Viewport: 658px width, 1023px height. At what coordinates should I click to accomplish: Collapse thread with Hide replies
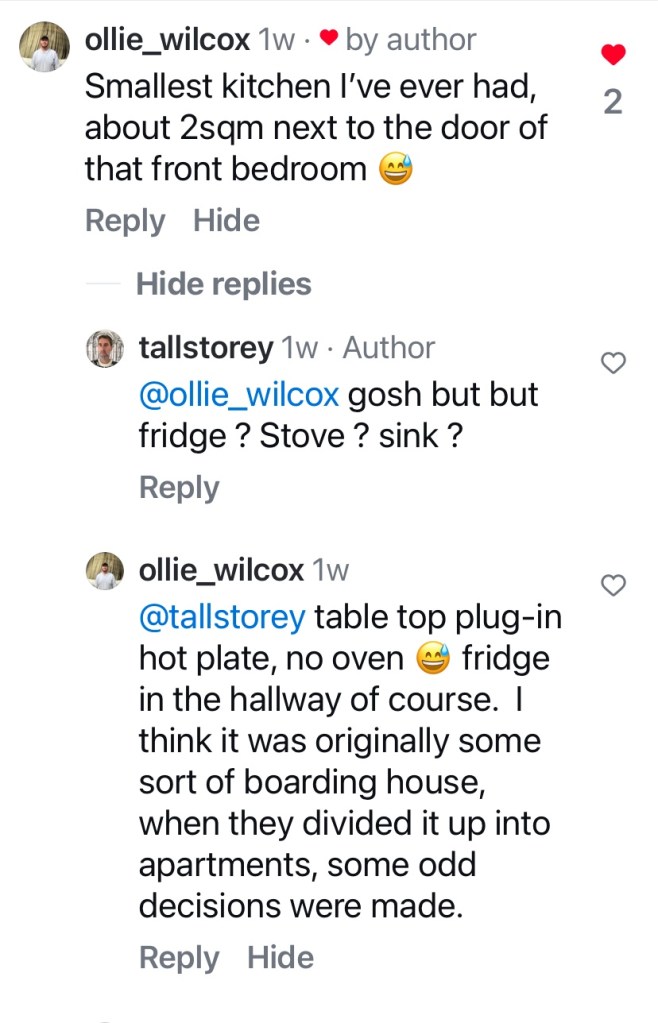point(223,284)
